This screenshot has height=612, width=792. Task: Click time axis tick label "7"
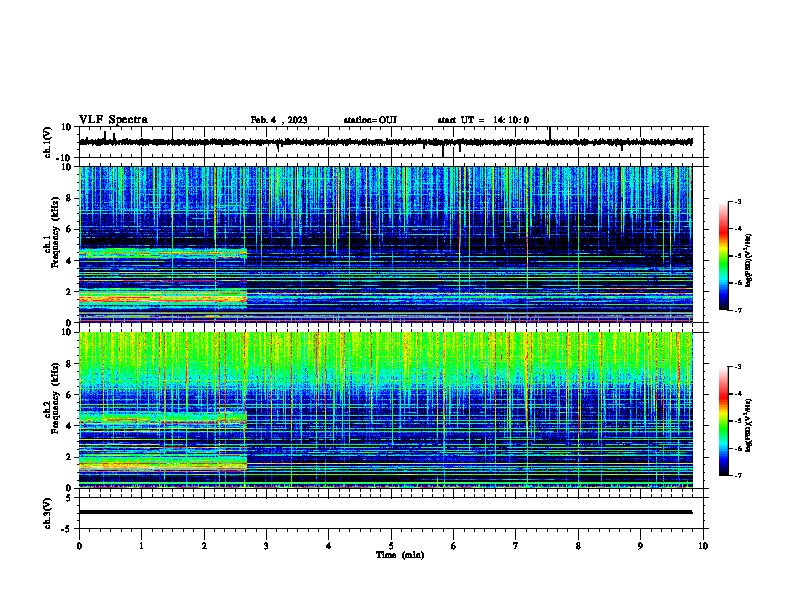click(516, 546)
